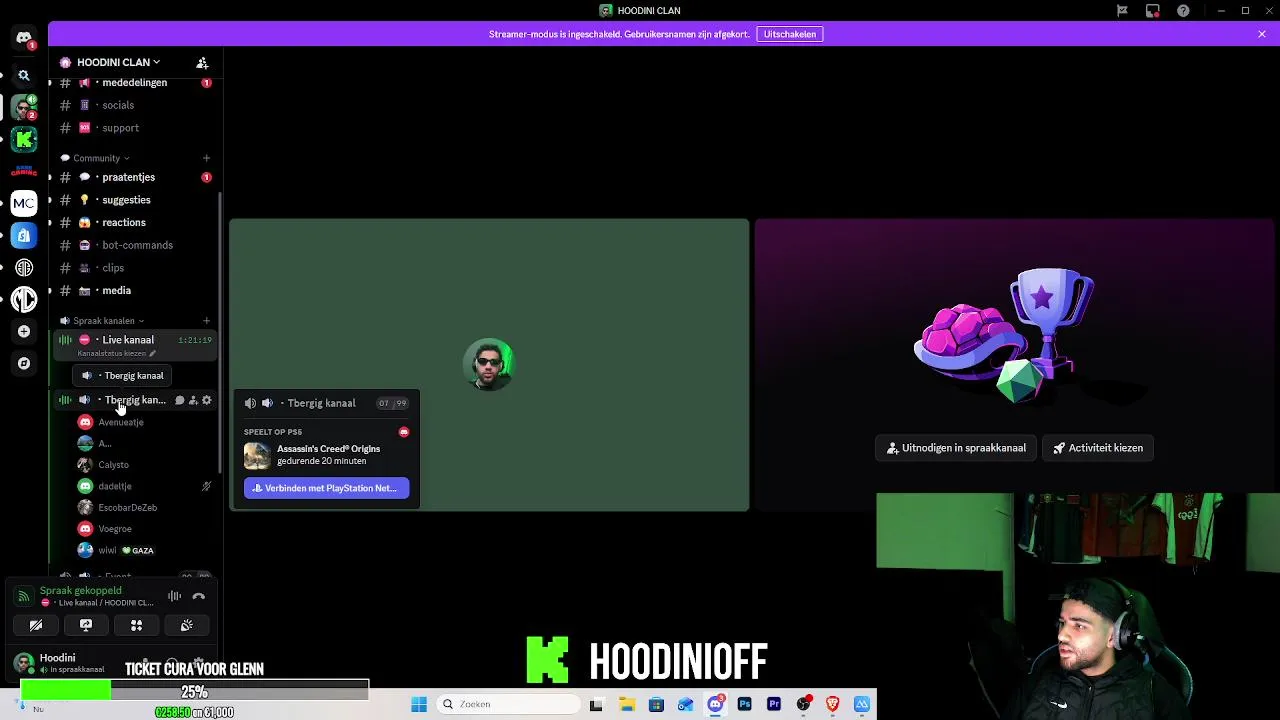Open Discord inbox icon in title bar

click(x=1153, y=10)
